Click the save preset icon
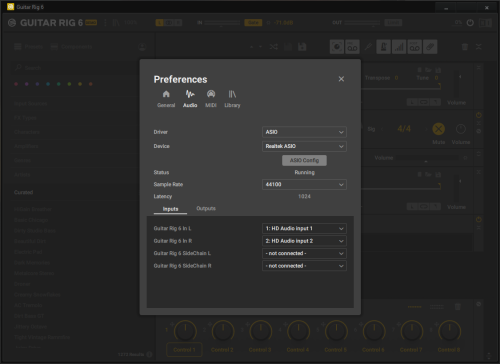Image resolution: width=500 pixels, height=364 pixels. (x=288, y=47)
